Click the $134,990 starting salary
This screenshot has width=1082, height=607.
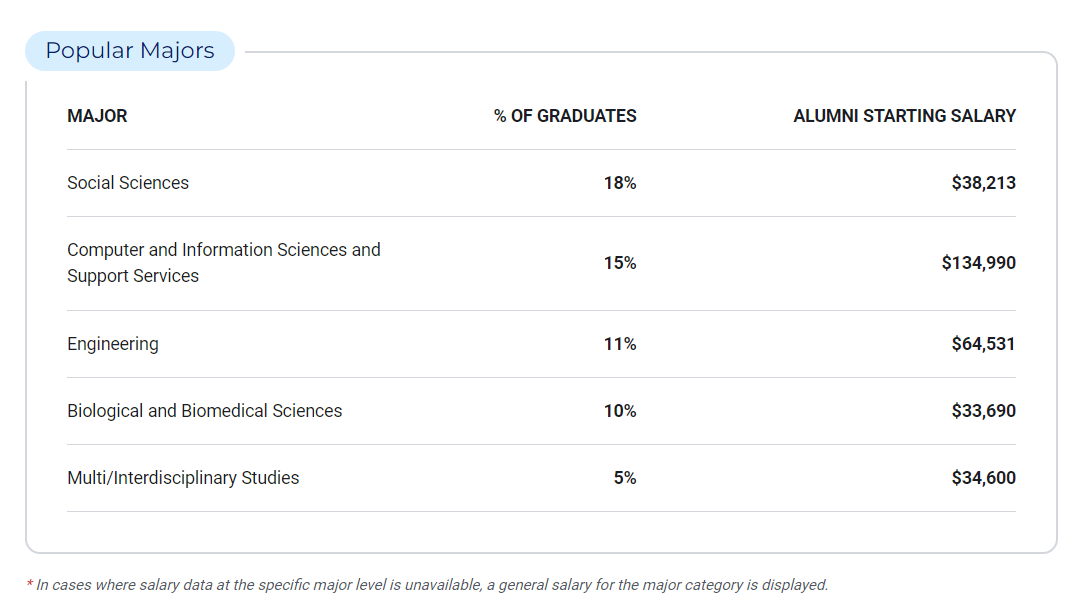pos(978,263)
